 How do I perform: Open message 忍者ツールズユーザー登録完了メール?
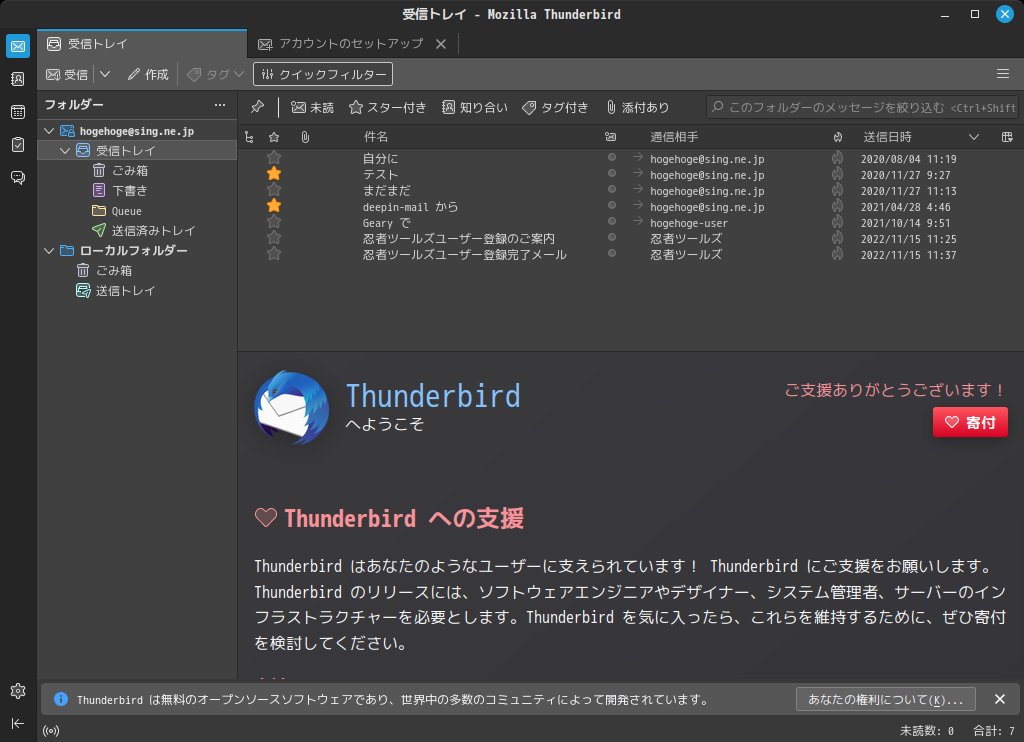point(464,255)
